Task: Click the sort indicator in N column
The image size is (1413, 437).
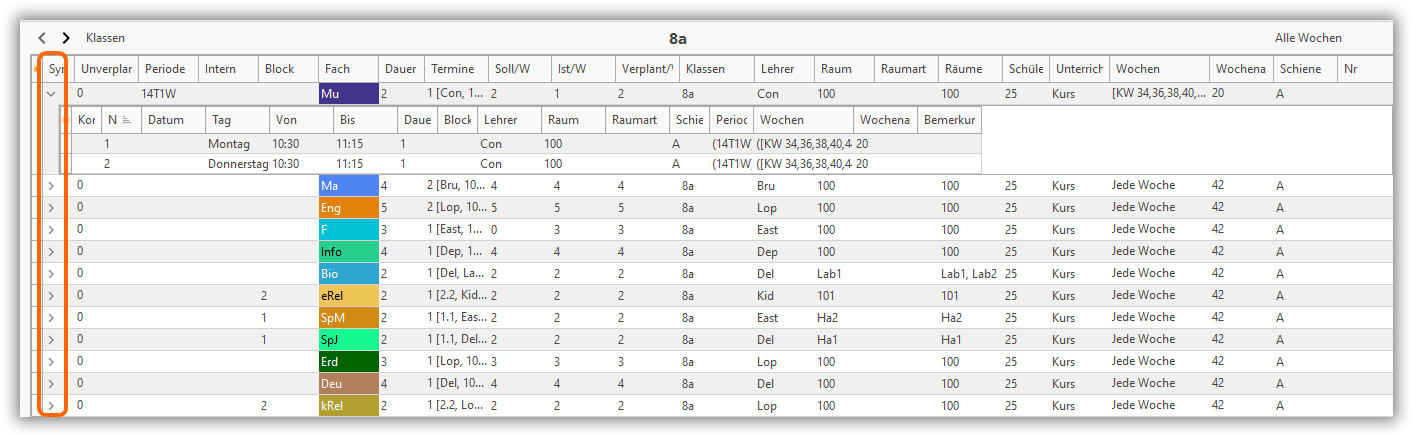Action: [126, 120]
